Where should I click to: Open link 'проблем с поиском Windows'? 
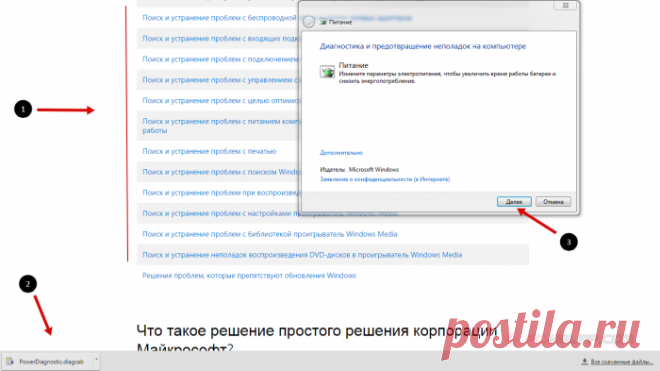[x=220, y=172]
